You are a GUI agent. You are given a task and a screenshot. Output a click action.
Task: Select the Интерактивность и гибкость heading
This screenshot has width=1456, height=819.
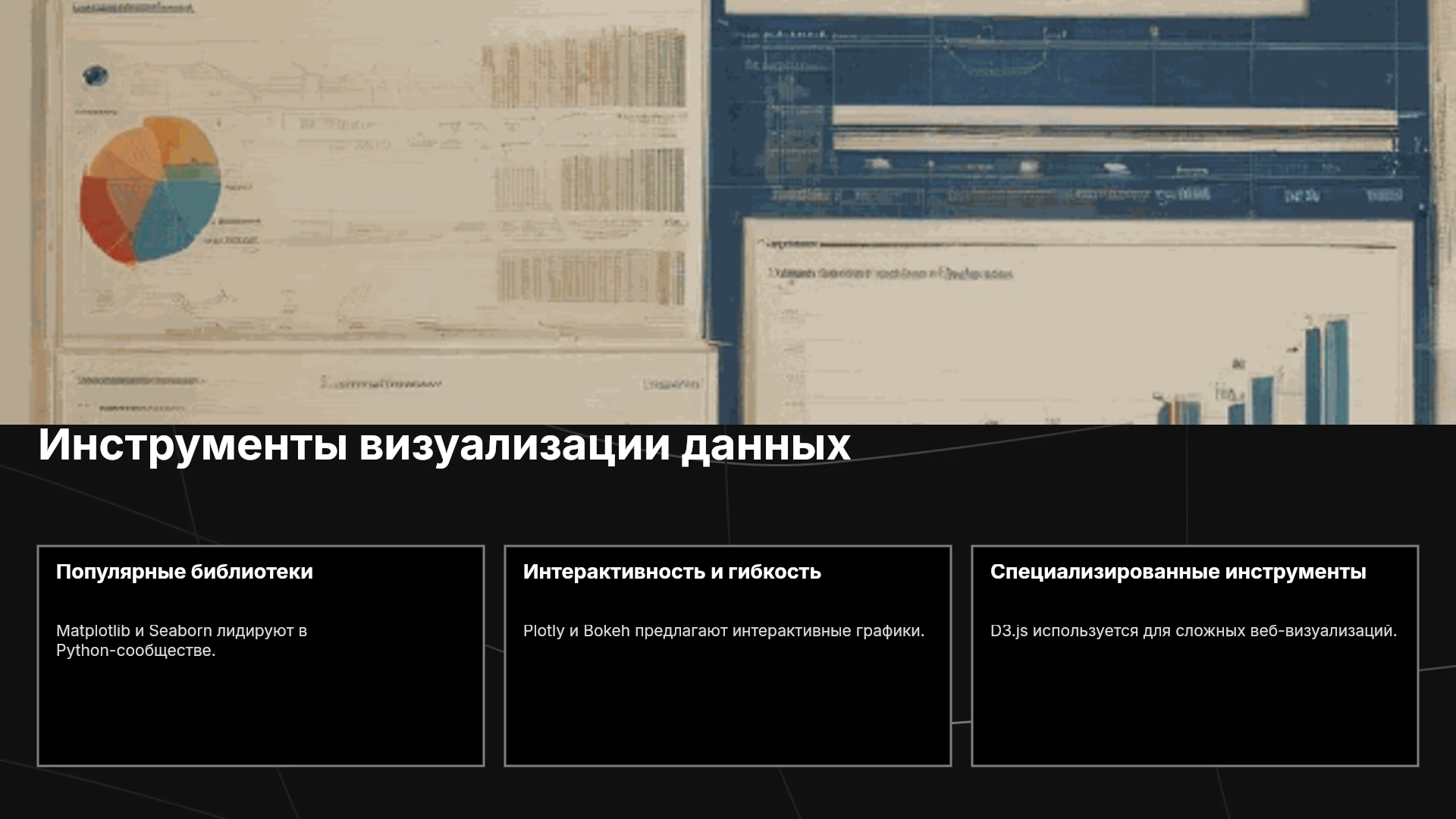point(672,572)
